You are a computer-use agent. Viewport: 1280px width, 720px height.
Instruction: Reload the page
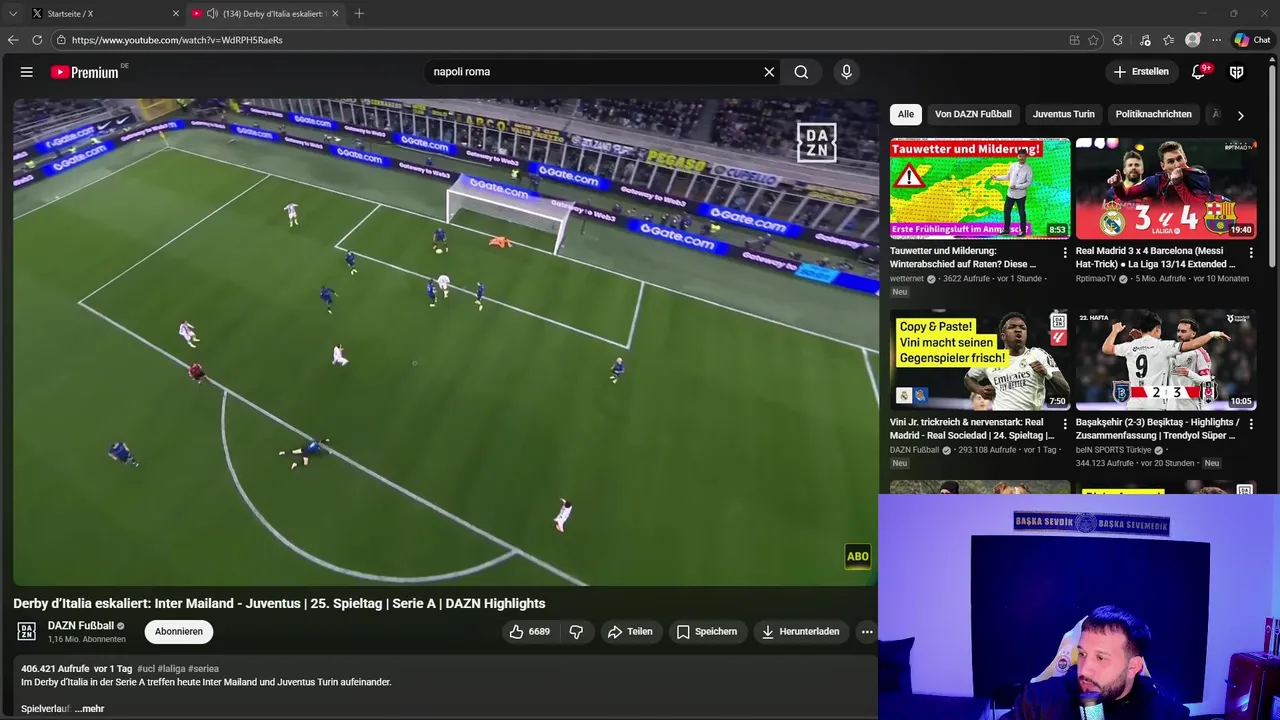click(37, 40)
